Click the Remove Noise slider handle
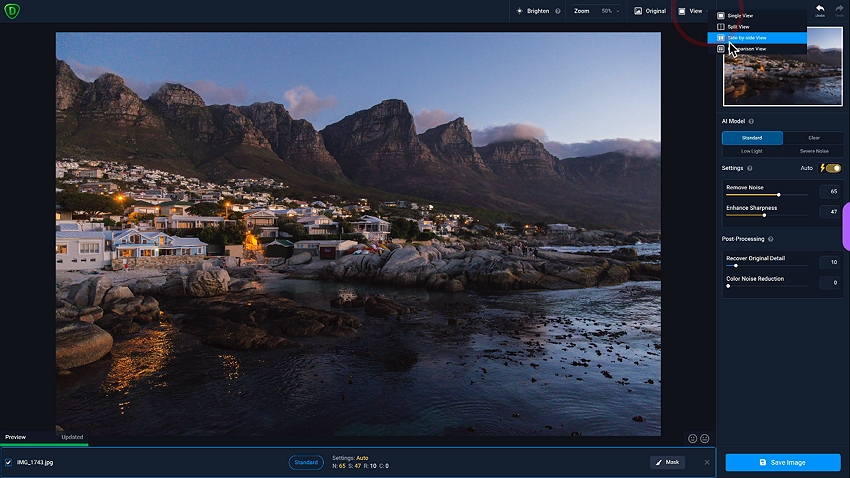 pyautogui.click(x=779, y=194)
